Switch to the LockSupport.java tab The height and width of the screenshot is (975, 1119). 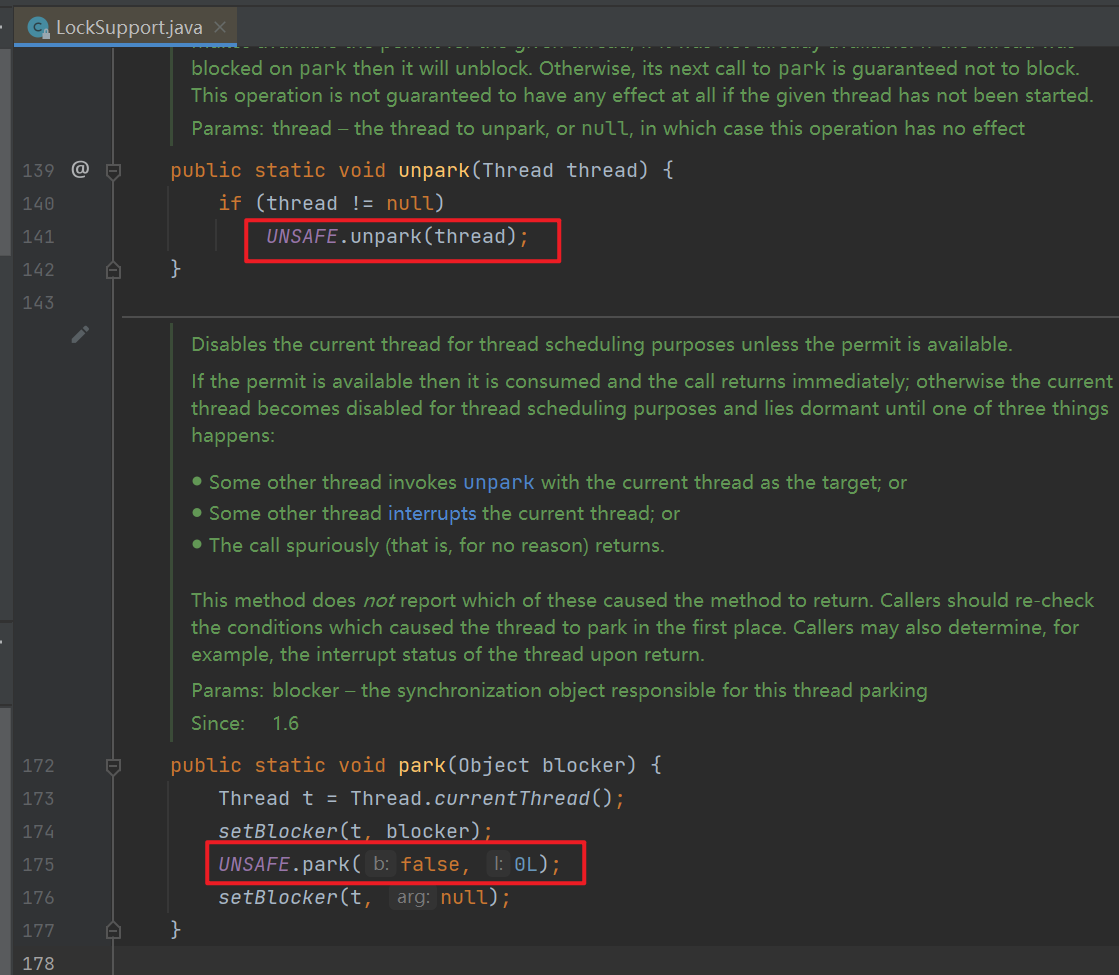pyautogui.click(x=128, y=28)
